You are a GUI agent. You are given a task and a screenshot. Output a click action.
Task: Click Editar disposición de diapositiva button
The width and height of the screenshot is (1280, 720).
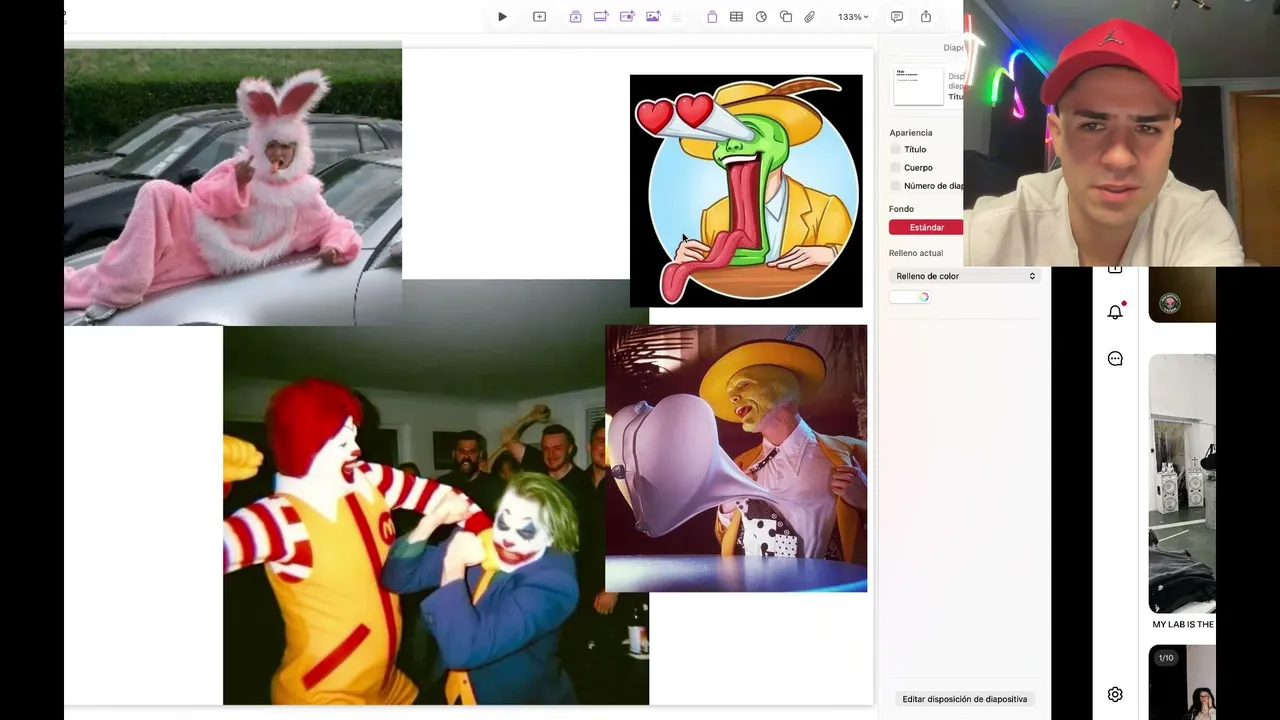(964, 699)
